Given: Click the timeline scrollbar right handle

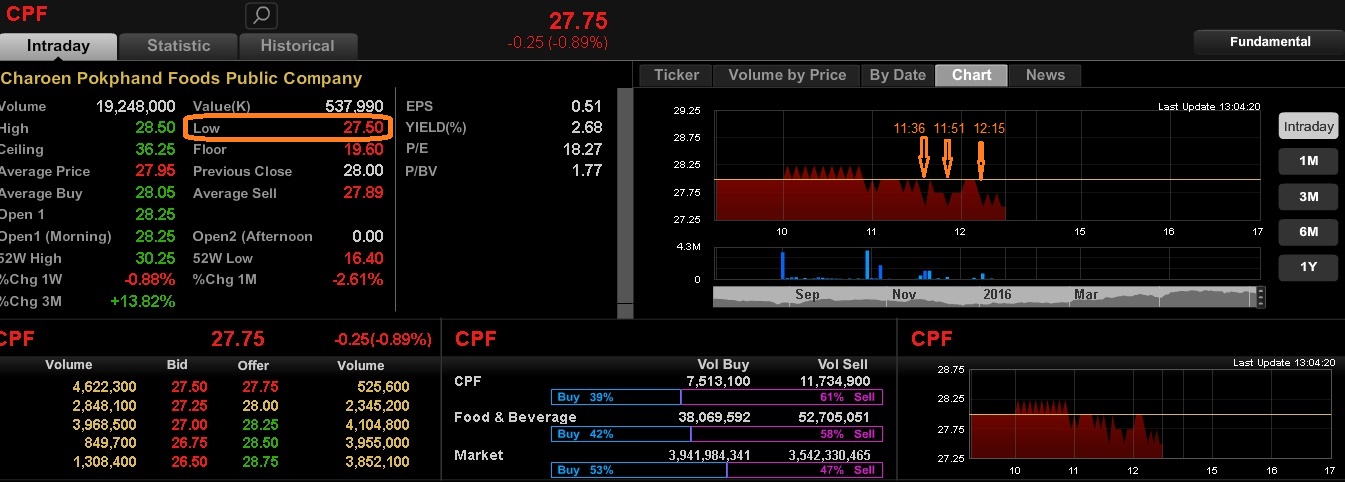Looking at the screenshot, I should pyautogui.click(x=1261, y=296).
